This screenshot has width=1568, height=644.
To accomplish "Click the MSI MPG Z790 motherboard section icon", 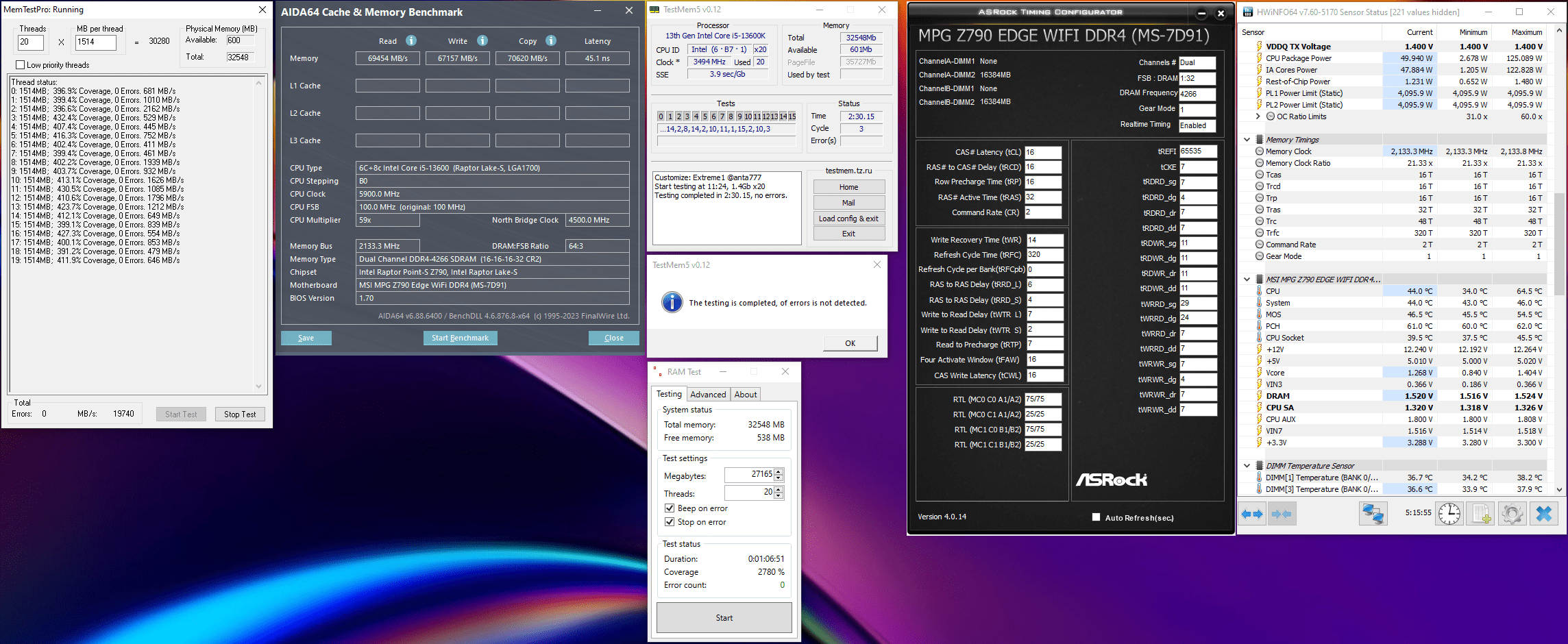I will (1260, 280).
